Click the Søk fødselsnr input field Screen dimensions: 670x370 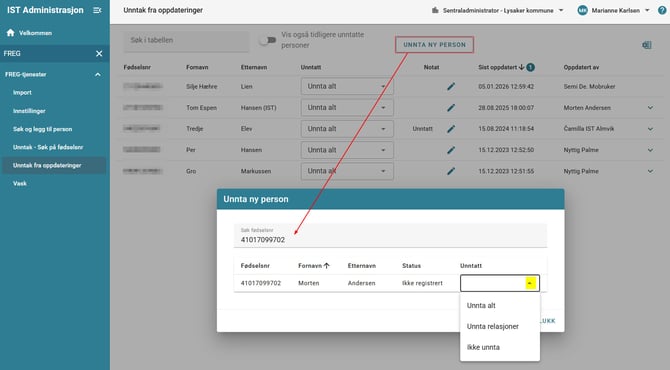[x=390, y=236]
